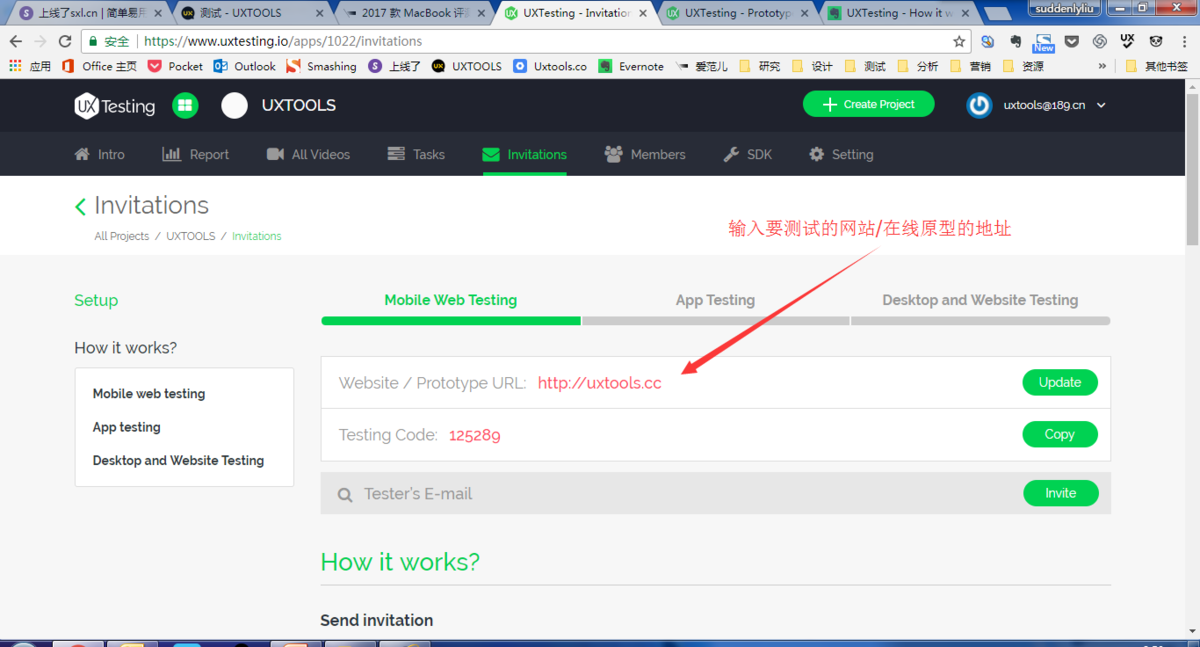Open the 上线了 bookmark
The image size is (1200, 647).
[x=395, y=66]
